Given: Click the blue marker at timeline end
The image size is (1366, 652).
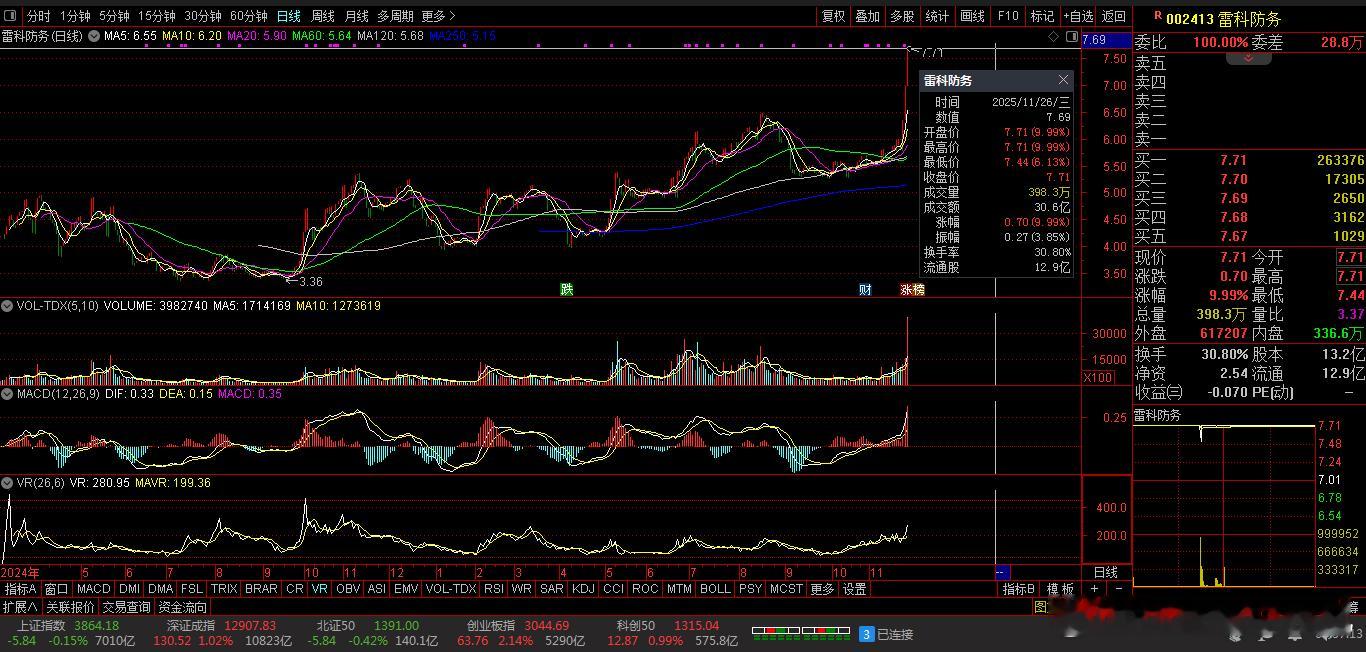Looking at the screenshot, I should click(1002, 572).
